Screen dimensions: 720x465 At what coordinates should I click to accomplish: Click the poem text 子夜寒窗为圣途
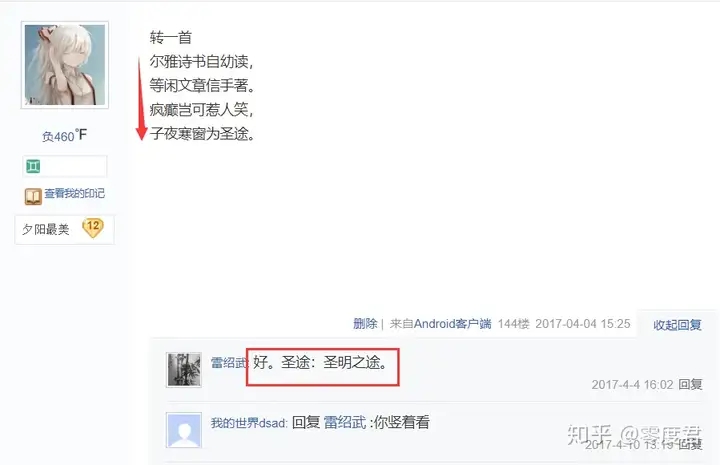[x=202, y=134]
